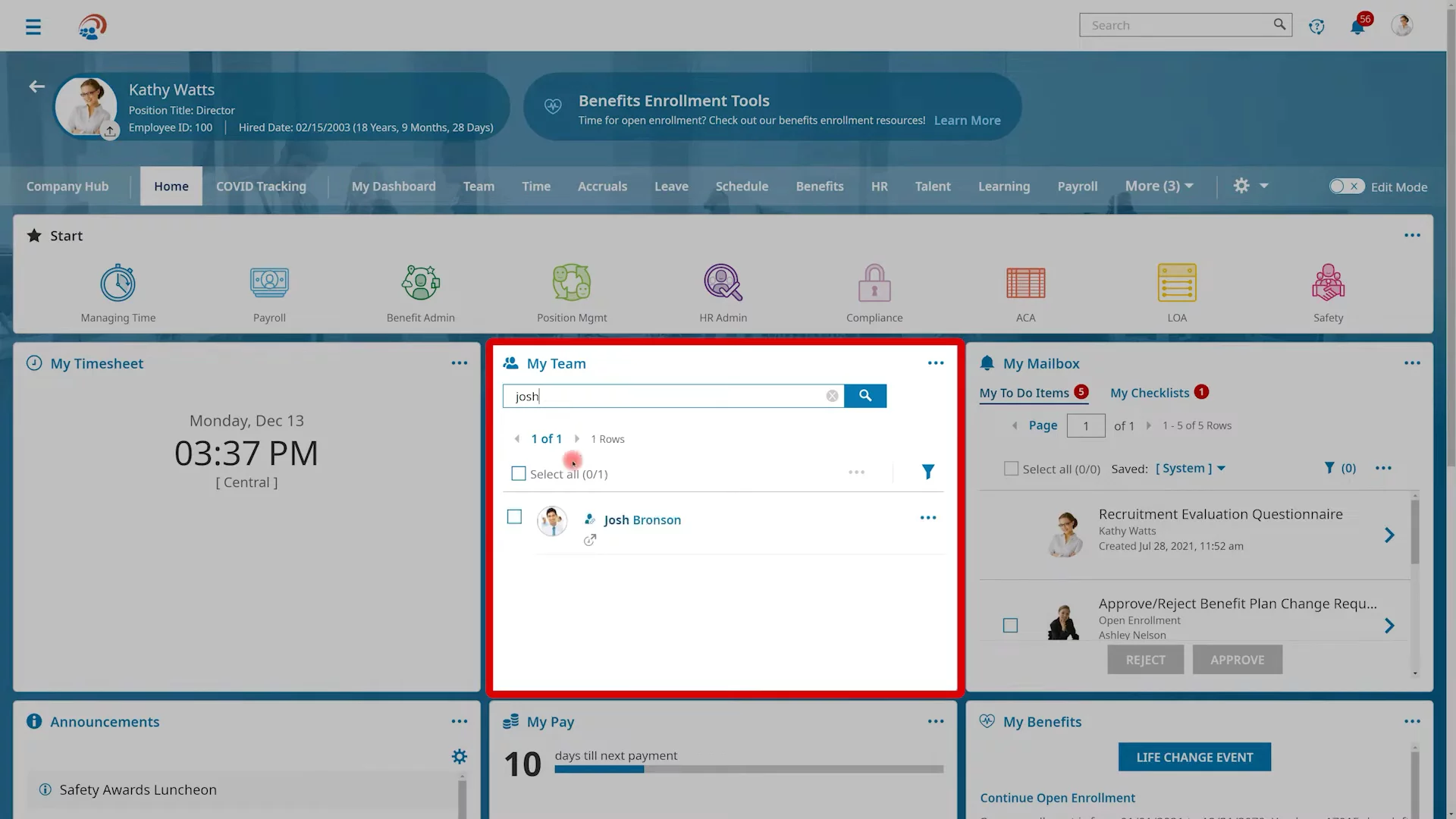Viewport: 1456px width, 819px height.
Task: Check Select all in My Team
Action: tap(519, 474)
